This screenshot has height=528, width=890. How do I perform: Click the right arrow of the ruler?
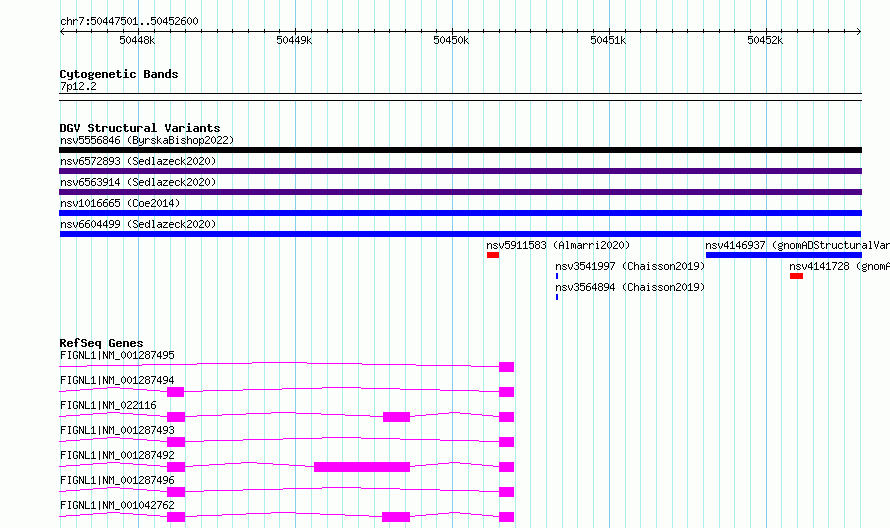[x=859, y=32]
